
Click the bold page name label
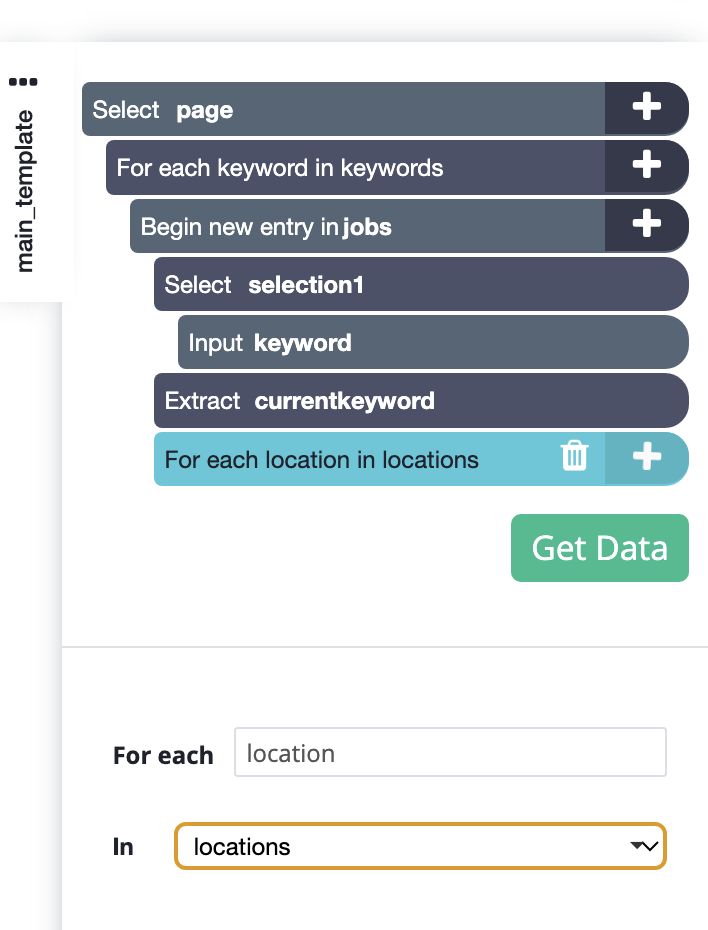[205, 111]
